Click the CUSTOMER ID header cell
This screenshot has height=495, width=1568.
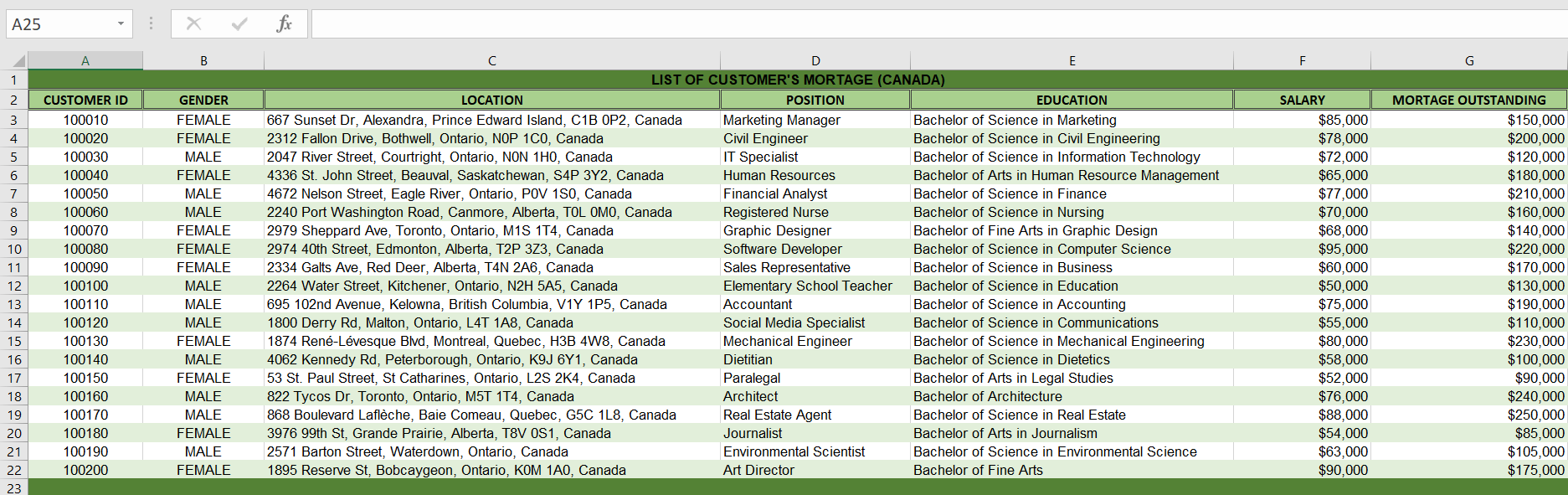pyautogui.click(x=85, y=100)
